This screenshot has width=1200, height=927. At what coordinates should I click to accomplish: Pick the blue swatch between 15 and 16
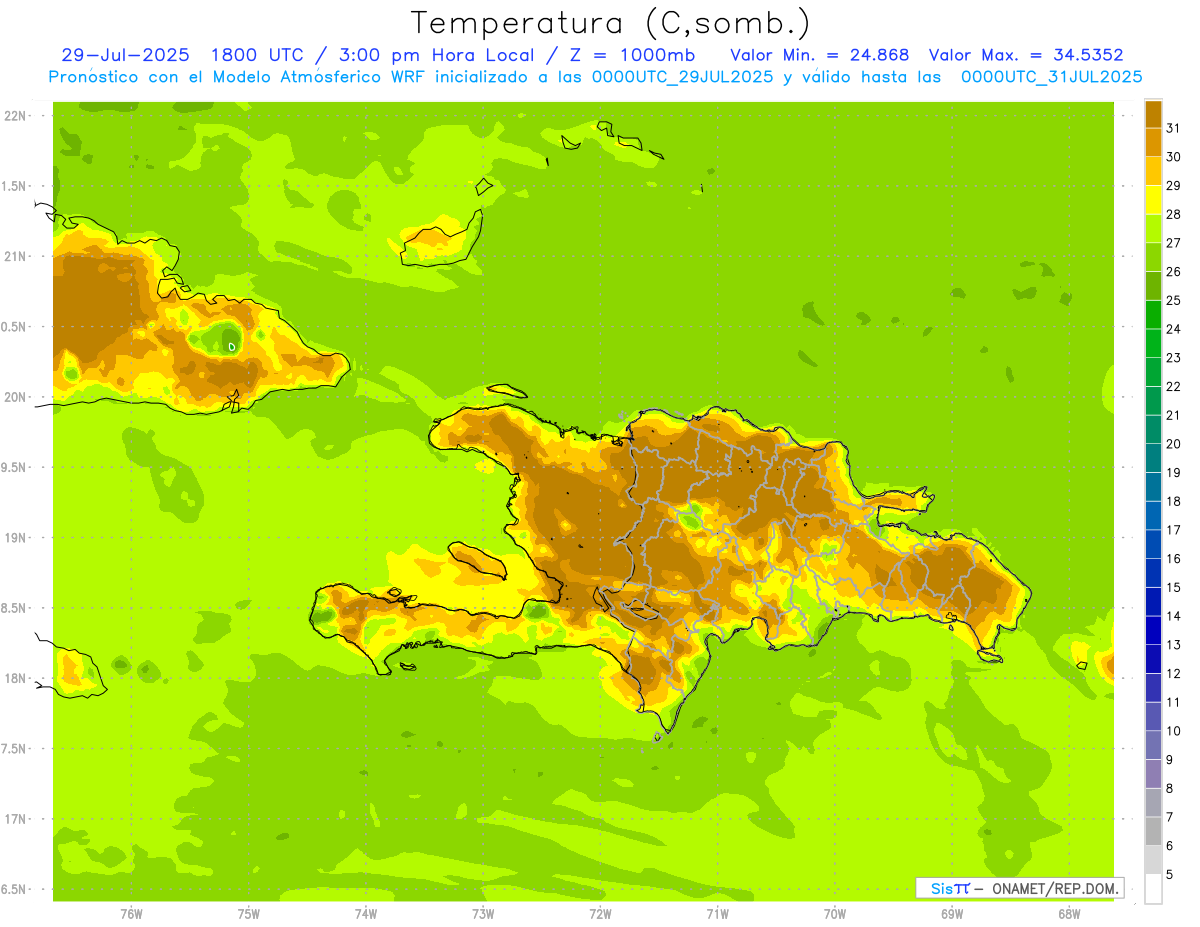point(1153,573)
